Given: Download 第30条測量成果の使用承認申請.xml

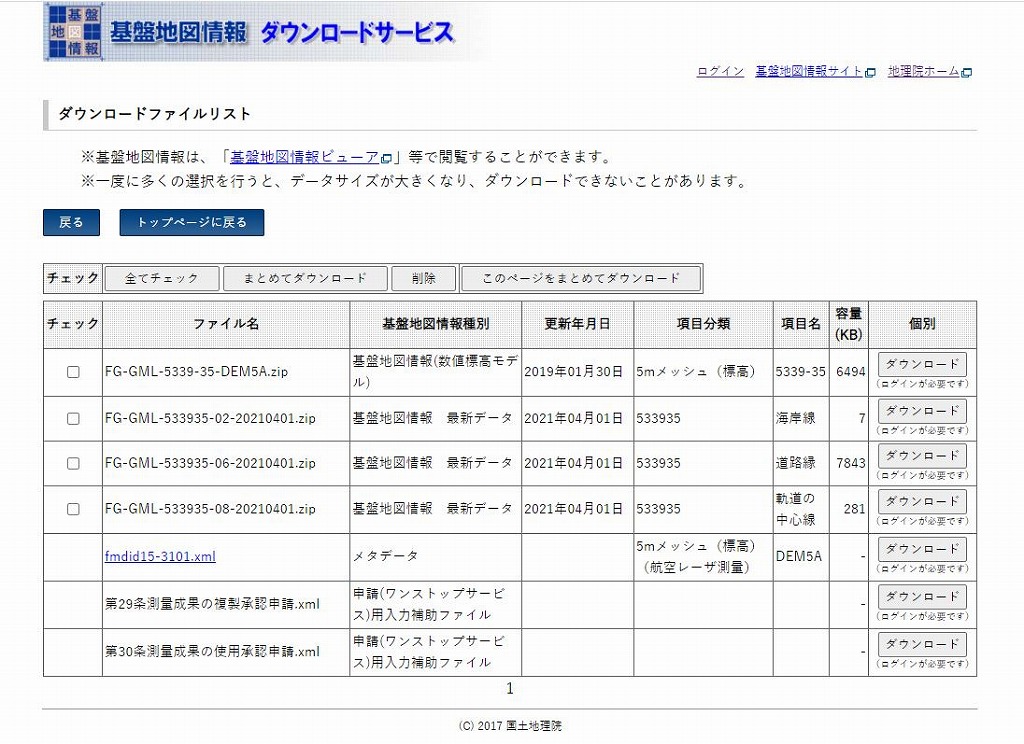Looking at the screenshot, I should tap(922, 644).
